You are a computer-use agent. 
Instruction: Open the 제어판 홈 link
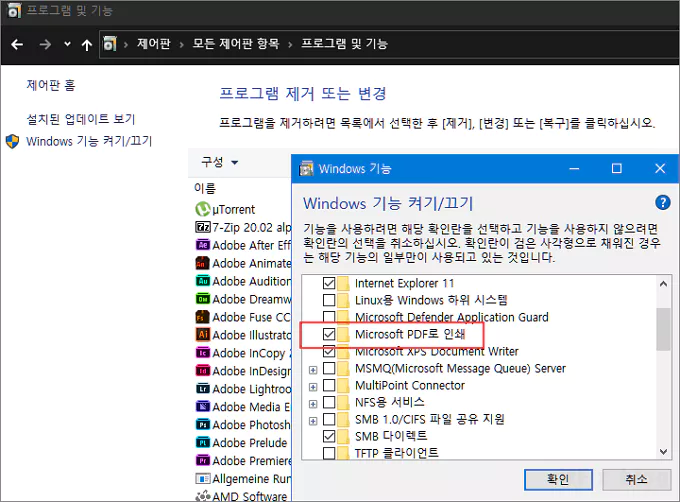pos(51,85)
